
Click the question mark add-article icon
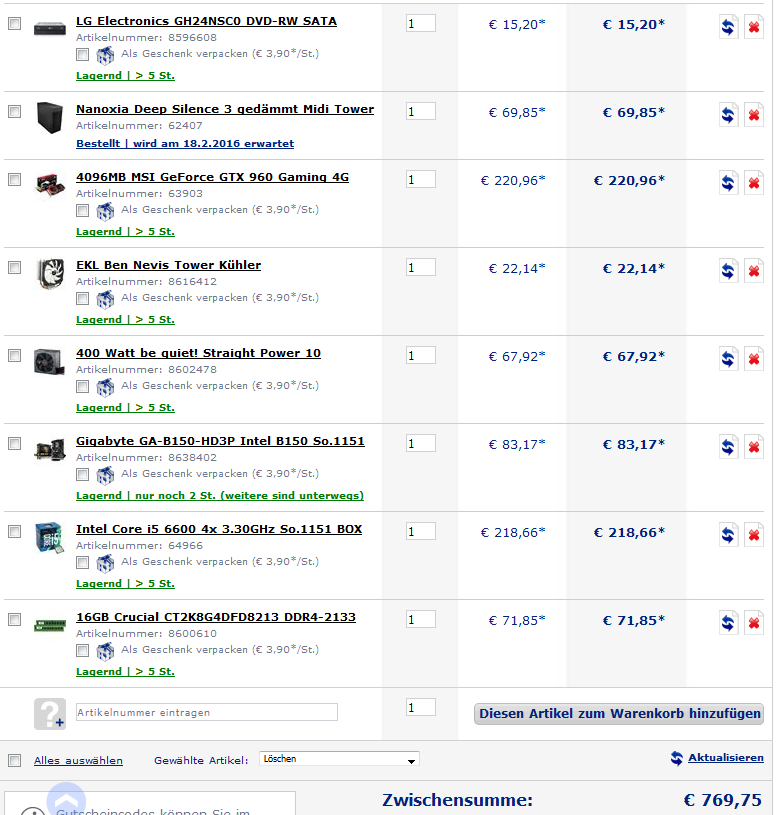[x=50, y=714]
